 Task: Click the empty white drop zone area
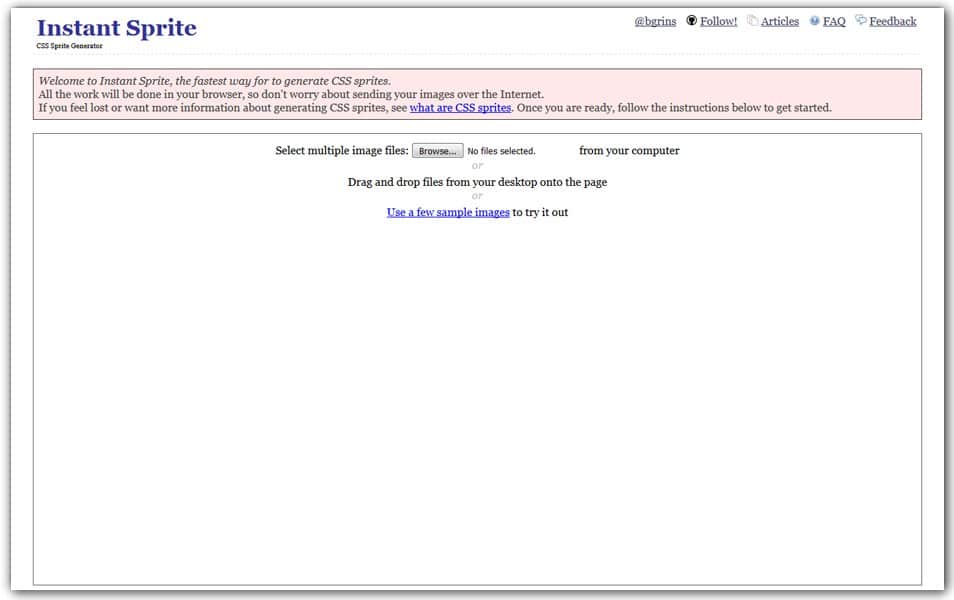pyautogui.click(x=477, y=400)
